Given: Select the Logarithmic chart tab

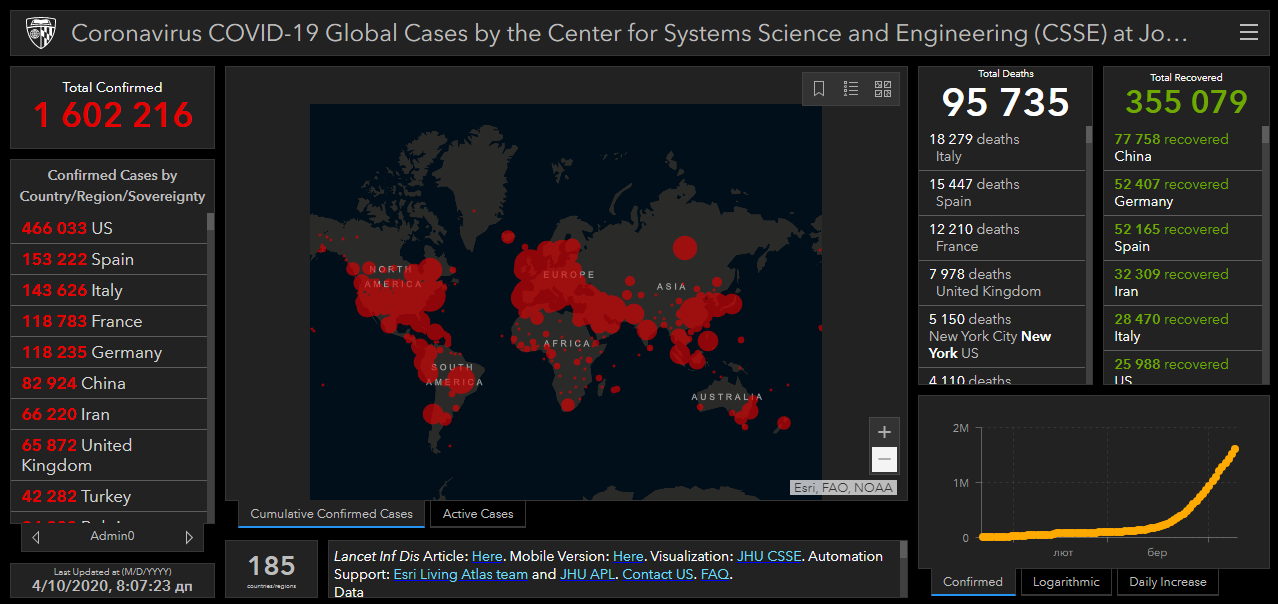Looking at the screenshot, I should click(x=1066, y=582).
